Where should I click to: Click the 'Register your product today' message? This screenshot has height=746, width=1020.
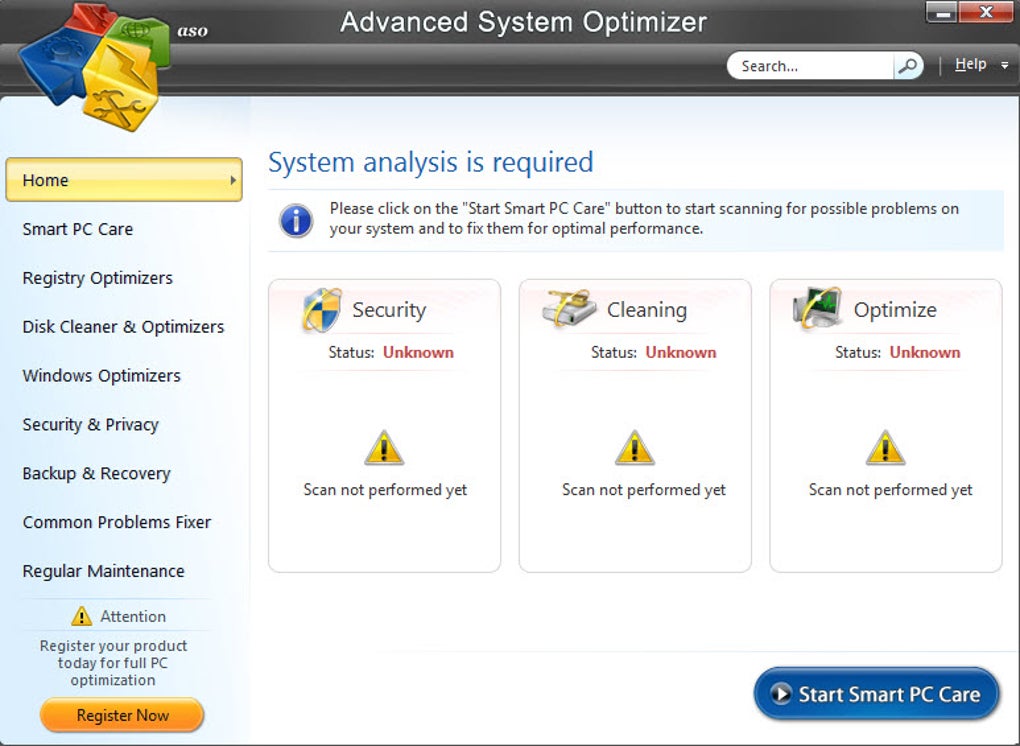[113, 663]
